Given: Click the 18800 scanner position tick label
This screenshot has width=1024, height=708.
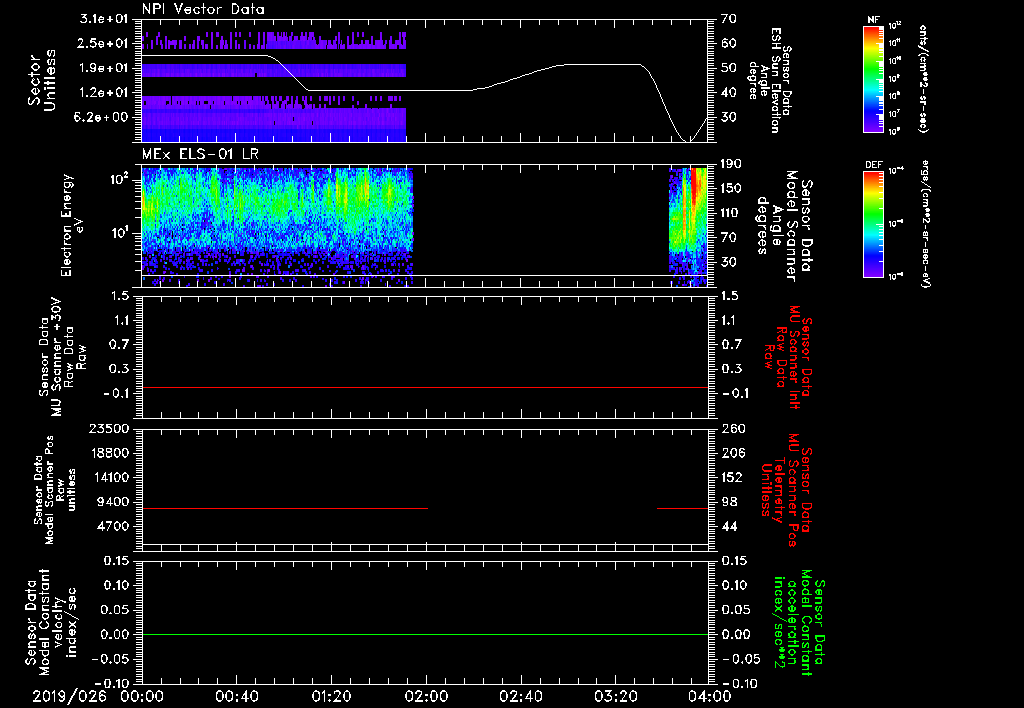Looking at the screenshot, I should tap(108, 453).
